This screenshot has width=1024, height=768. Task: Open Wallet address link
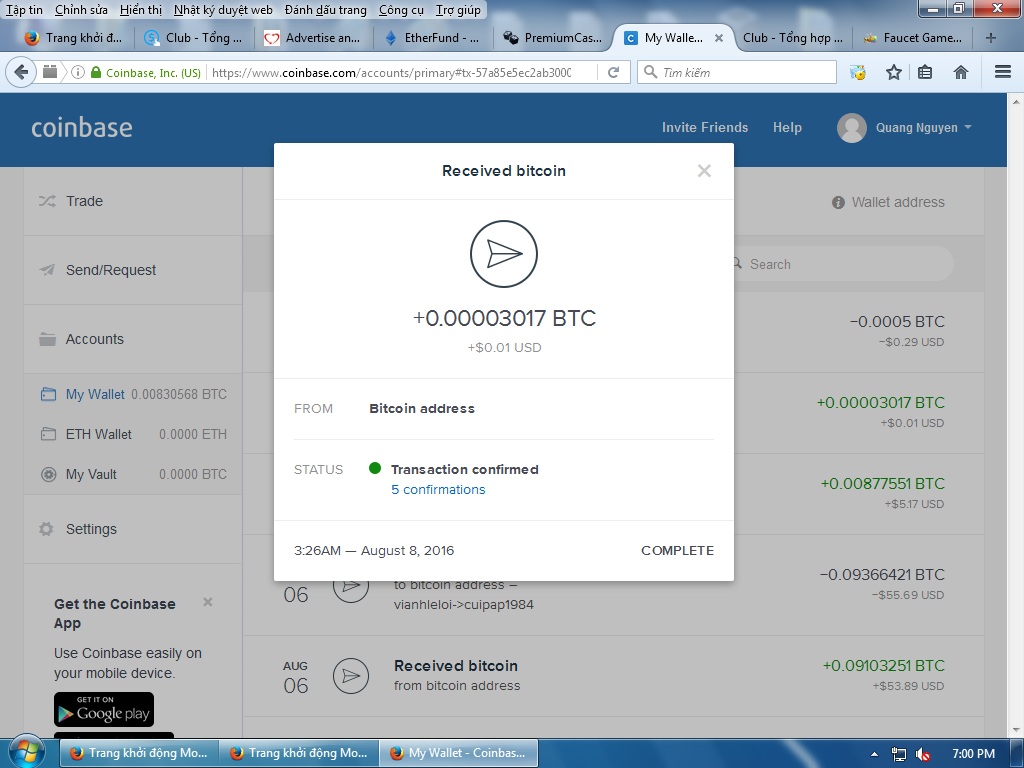pyautogui.click(x=898, y=202)
